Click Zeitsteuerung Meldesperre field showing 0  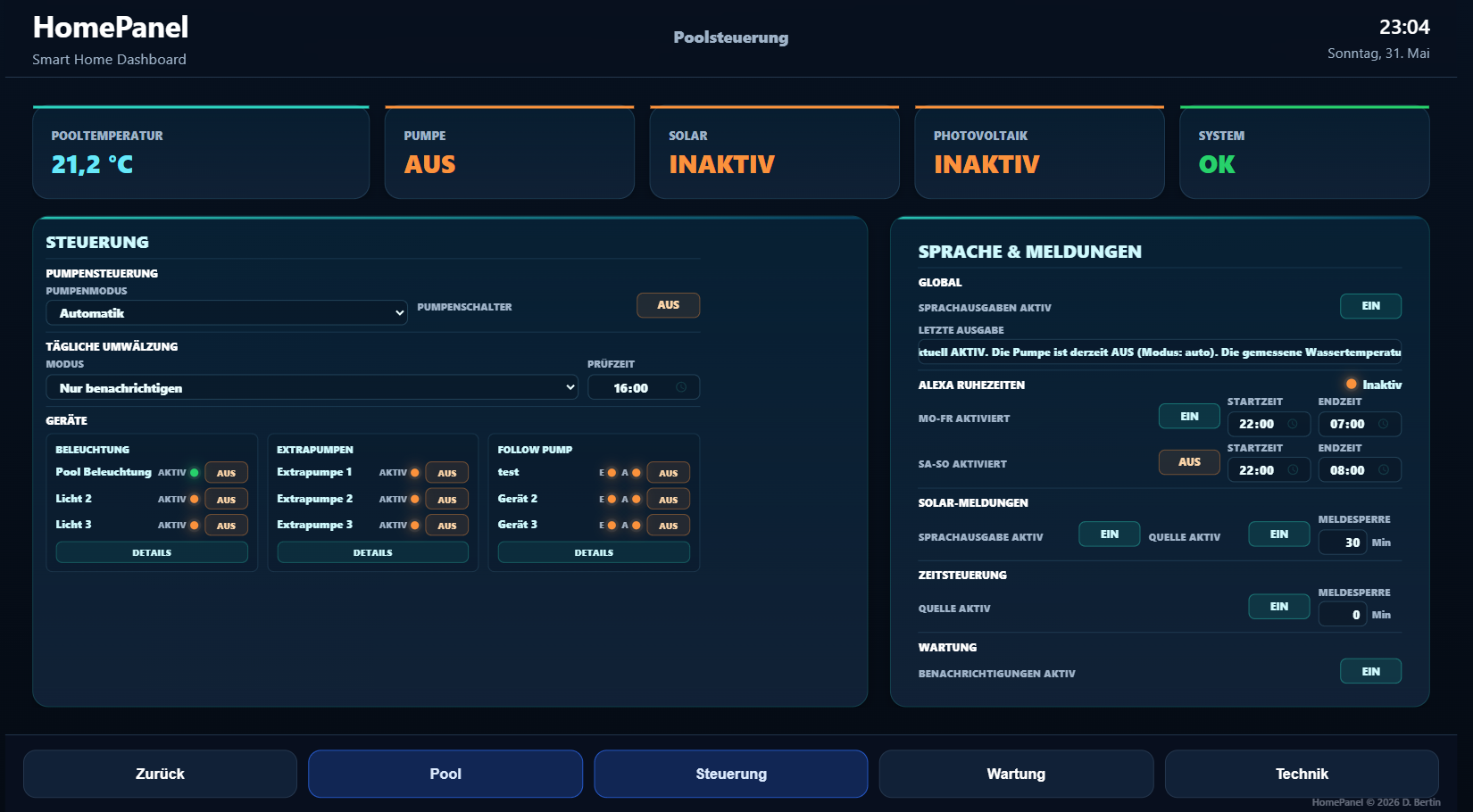click(1343, 615)
